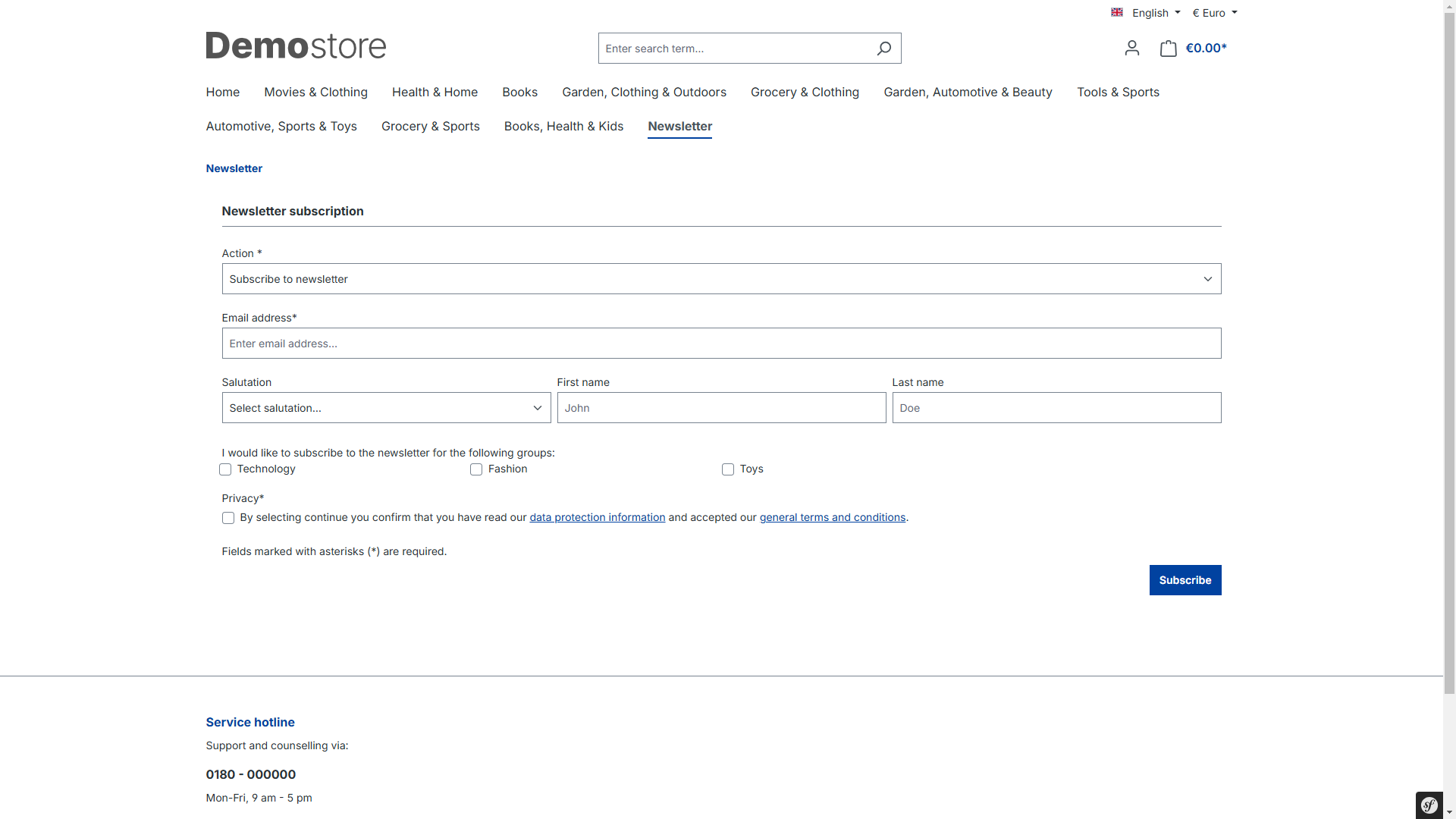Open Garden, Automotive & Beauty category

(x=968, y=92)
